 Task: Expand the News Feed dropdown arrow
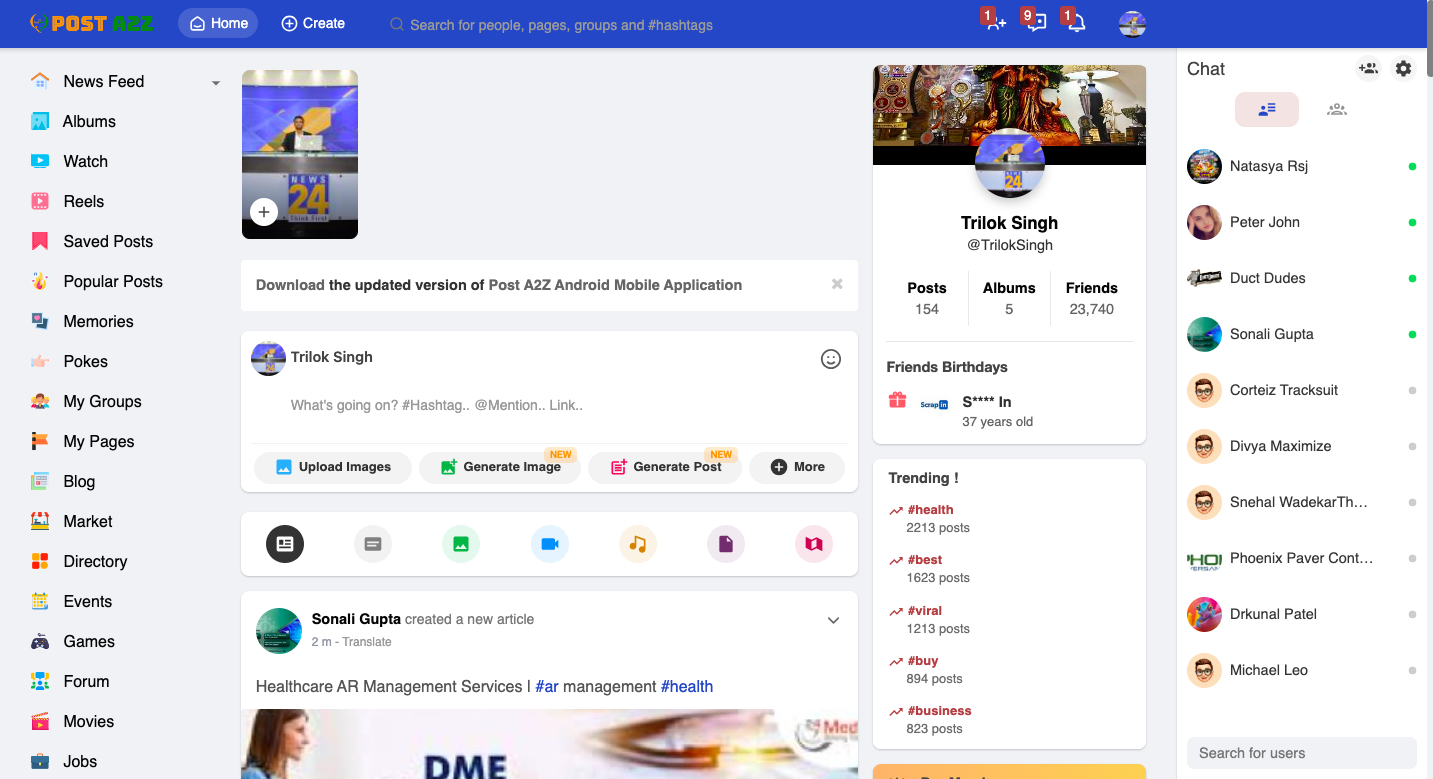[215, 83]
